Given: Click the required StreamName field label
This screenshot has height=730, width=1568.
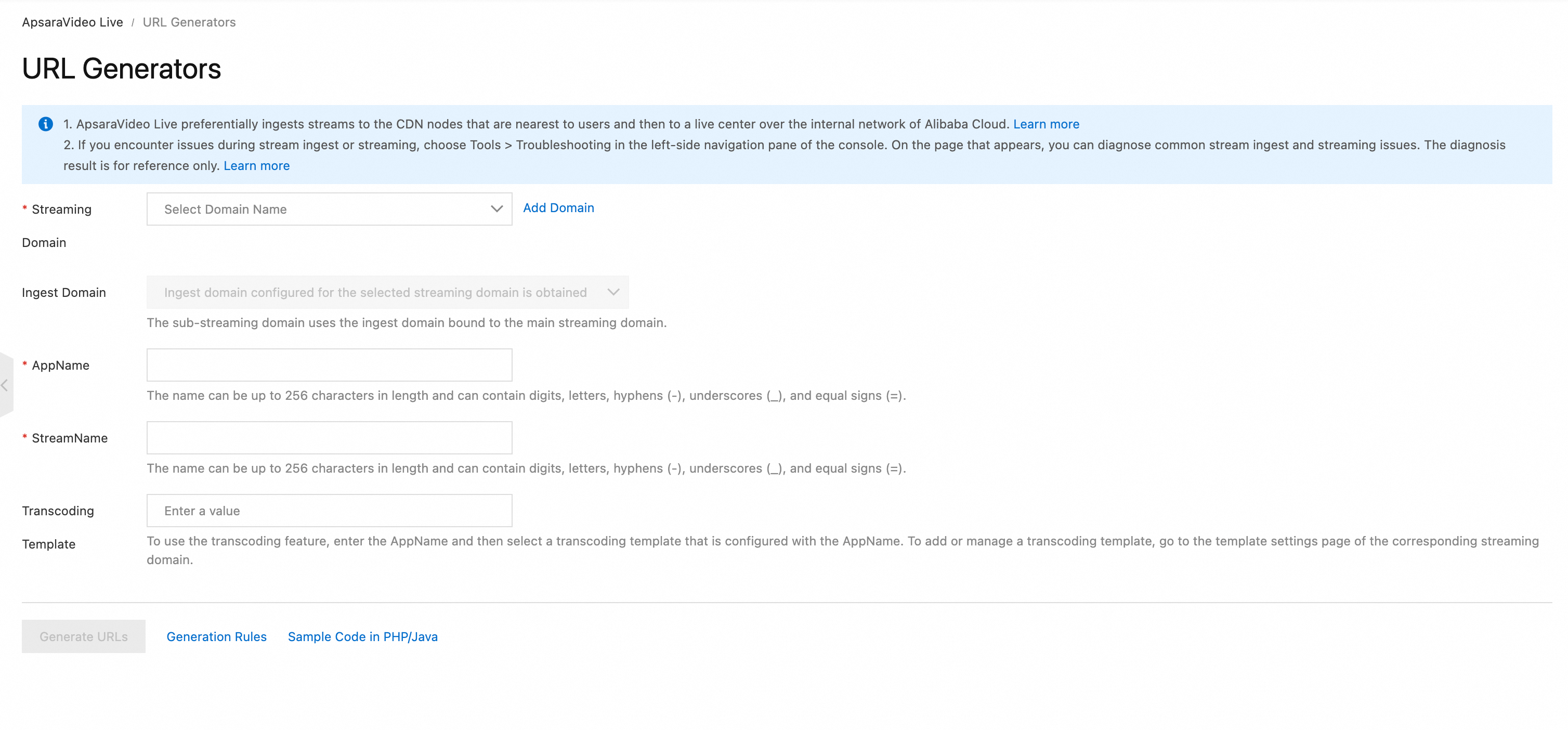Looking at the screenshot, I should pos(69,438).
